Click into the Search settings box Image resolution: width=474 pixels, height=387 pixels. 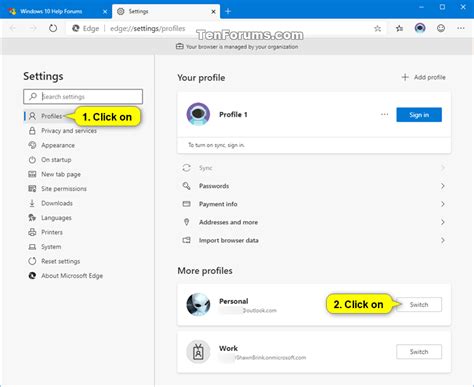coord(83,96)
